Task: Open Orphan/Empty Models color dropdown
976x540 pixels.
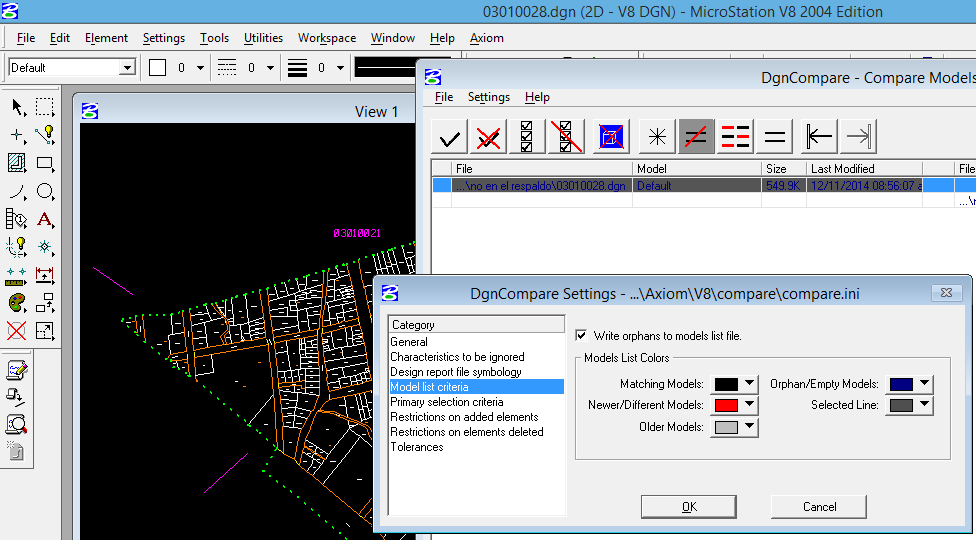Action: (924, 384)
